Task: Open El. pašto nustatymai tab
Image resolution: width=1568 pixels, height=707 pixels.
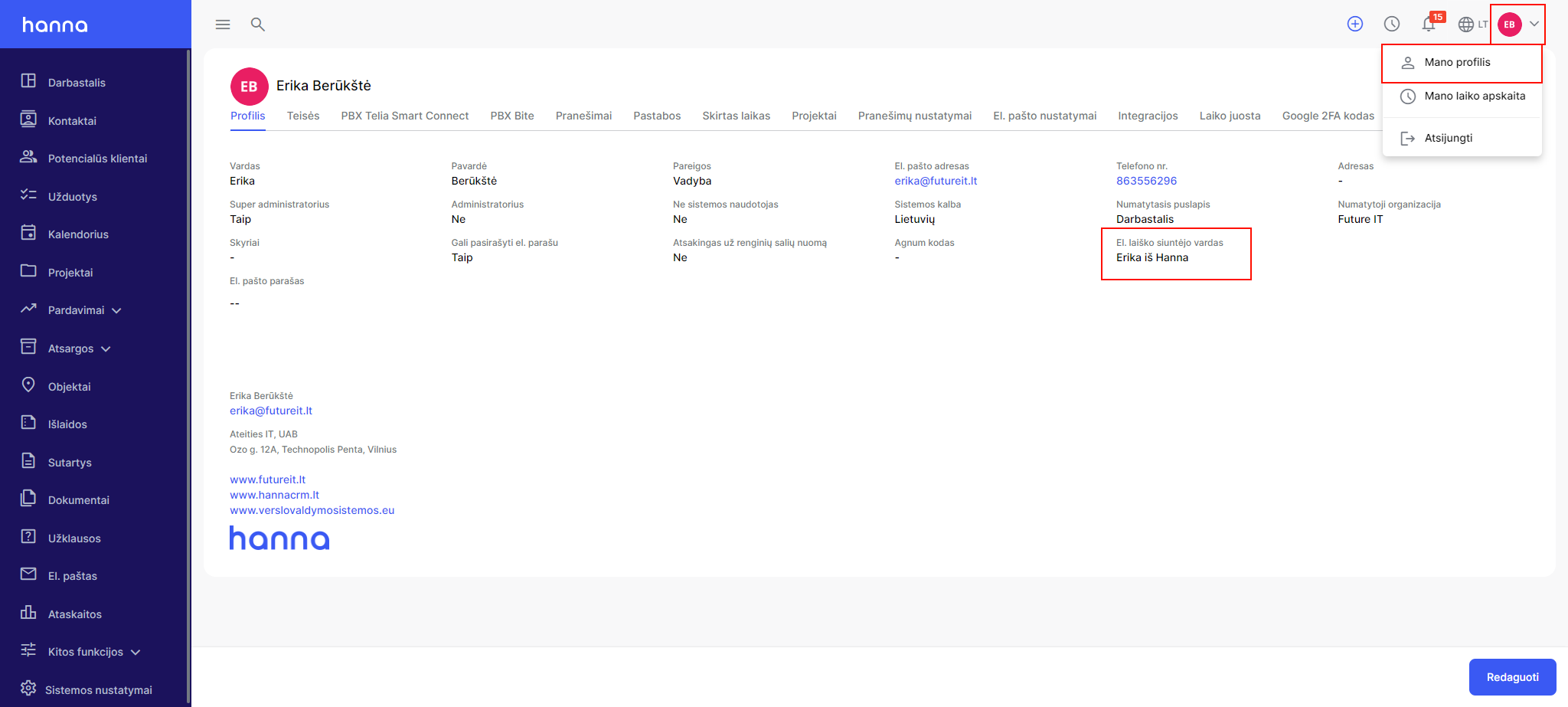Action: point(1045,116)
